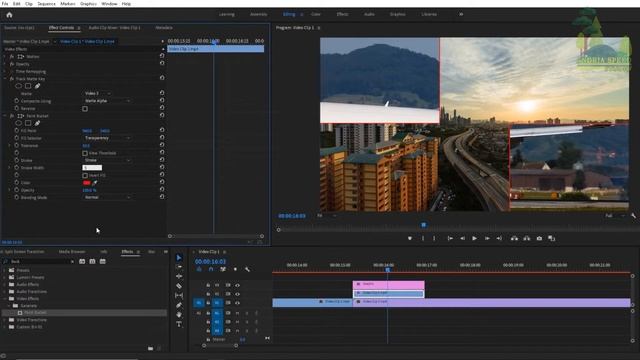This screenshot has width=640, height=360.
Task: Click the Extract button
Action: [527, 238]
